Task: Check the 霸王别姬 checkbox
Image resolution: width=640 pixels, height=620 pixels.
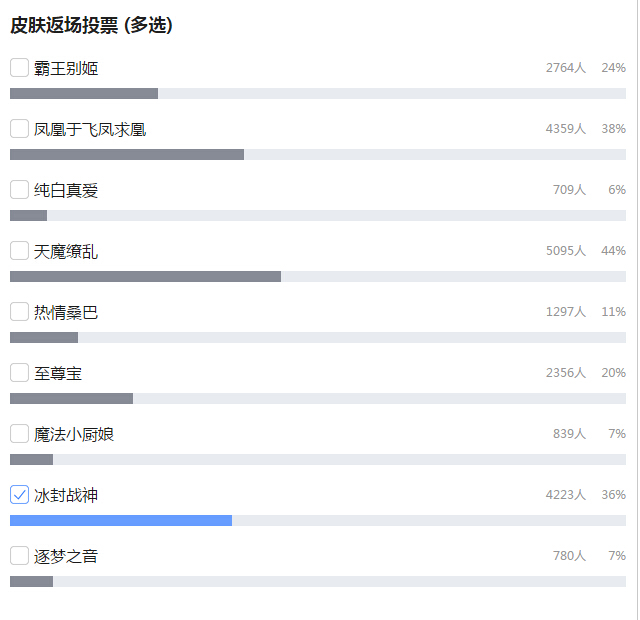Action: click(x=19, y=67)
